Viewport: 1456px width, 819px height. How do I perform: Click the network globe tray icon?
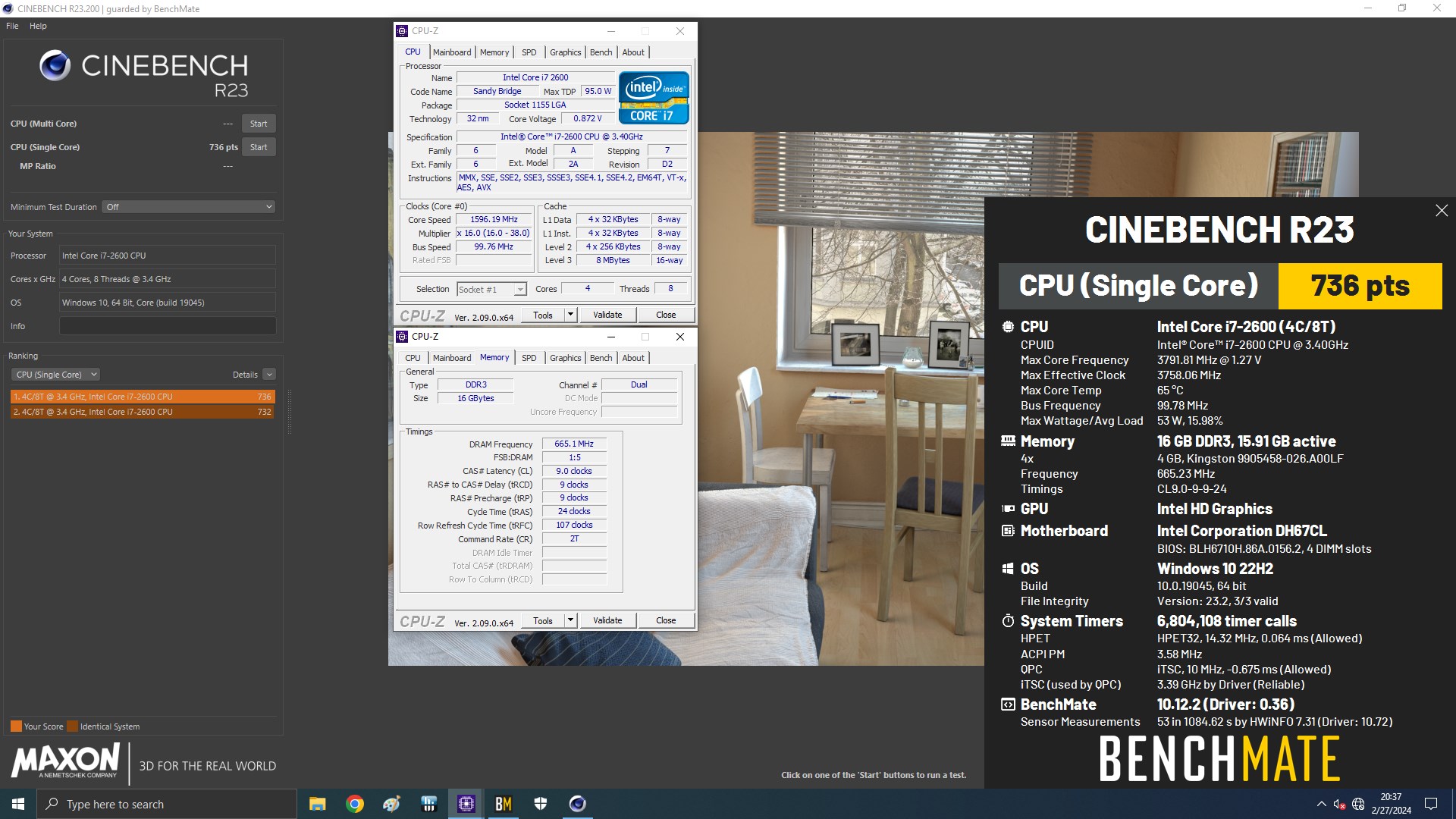pos(1358,804)
